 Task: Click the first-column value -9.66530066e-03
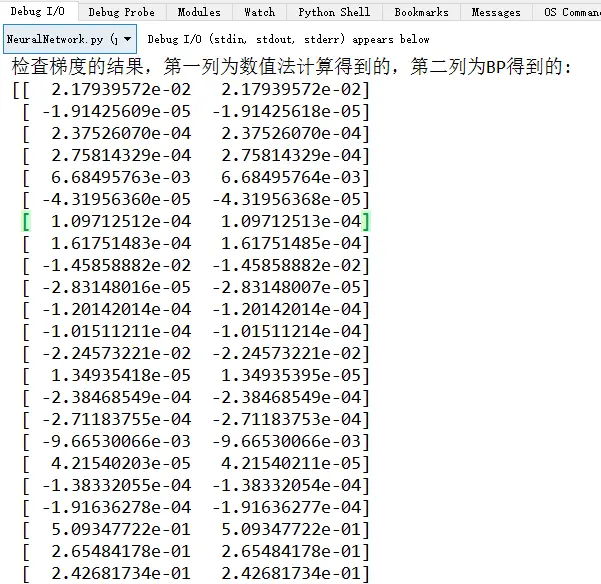116,441
